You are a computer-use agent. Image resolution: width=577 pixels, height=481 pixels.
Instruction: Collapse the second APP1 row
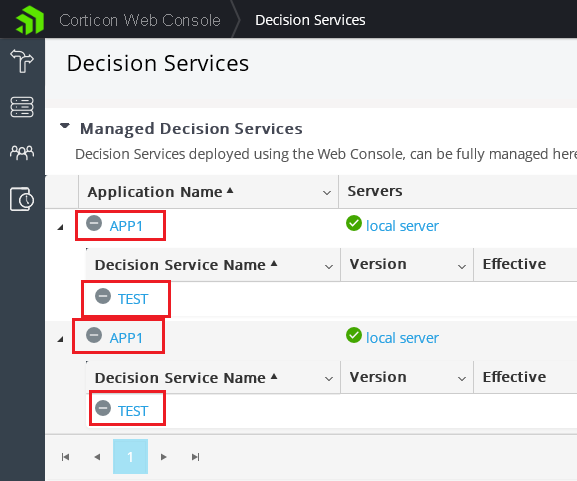point(61,340)
